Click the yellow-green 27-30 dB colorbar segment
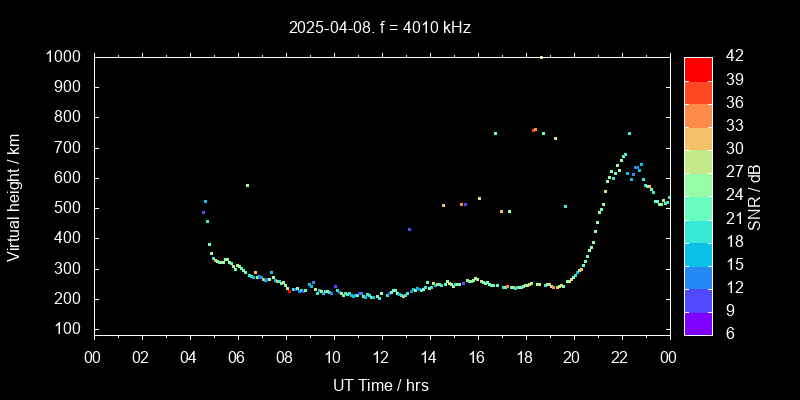 coord(698,160)
